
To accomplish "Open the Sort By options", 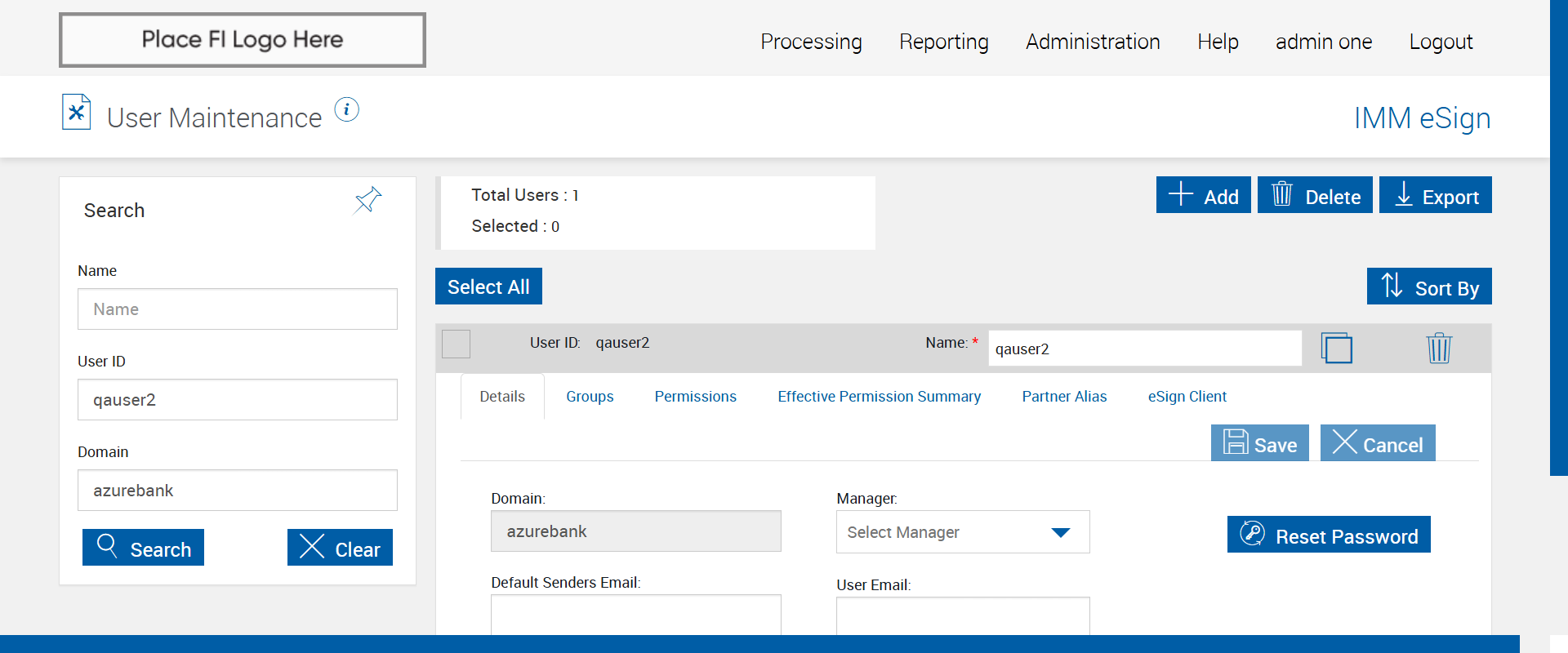I will click(1428, 287).
